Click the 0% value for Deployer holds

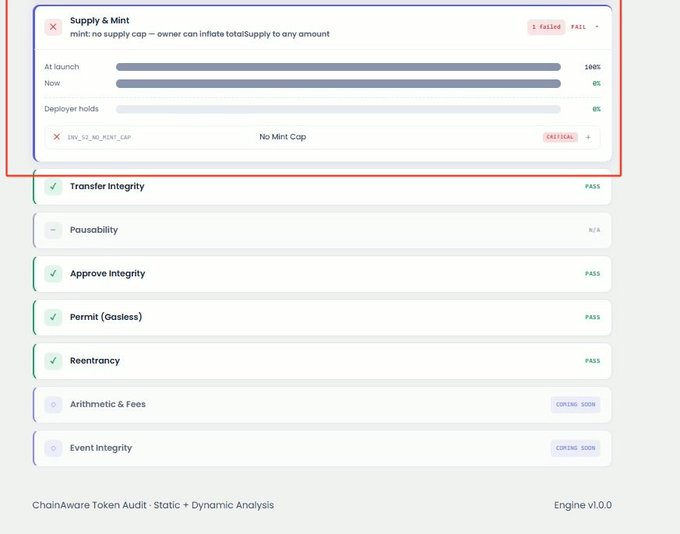[597, 109]
